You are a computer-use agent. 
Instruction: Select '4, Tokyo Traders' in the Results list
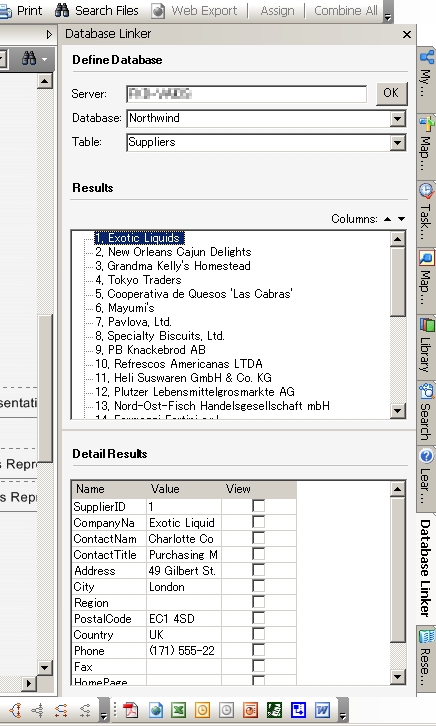pyautogui.click(x=138, y=280)
